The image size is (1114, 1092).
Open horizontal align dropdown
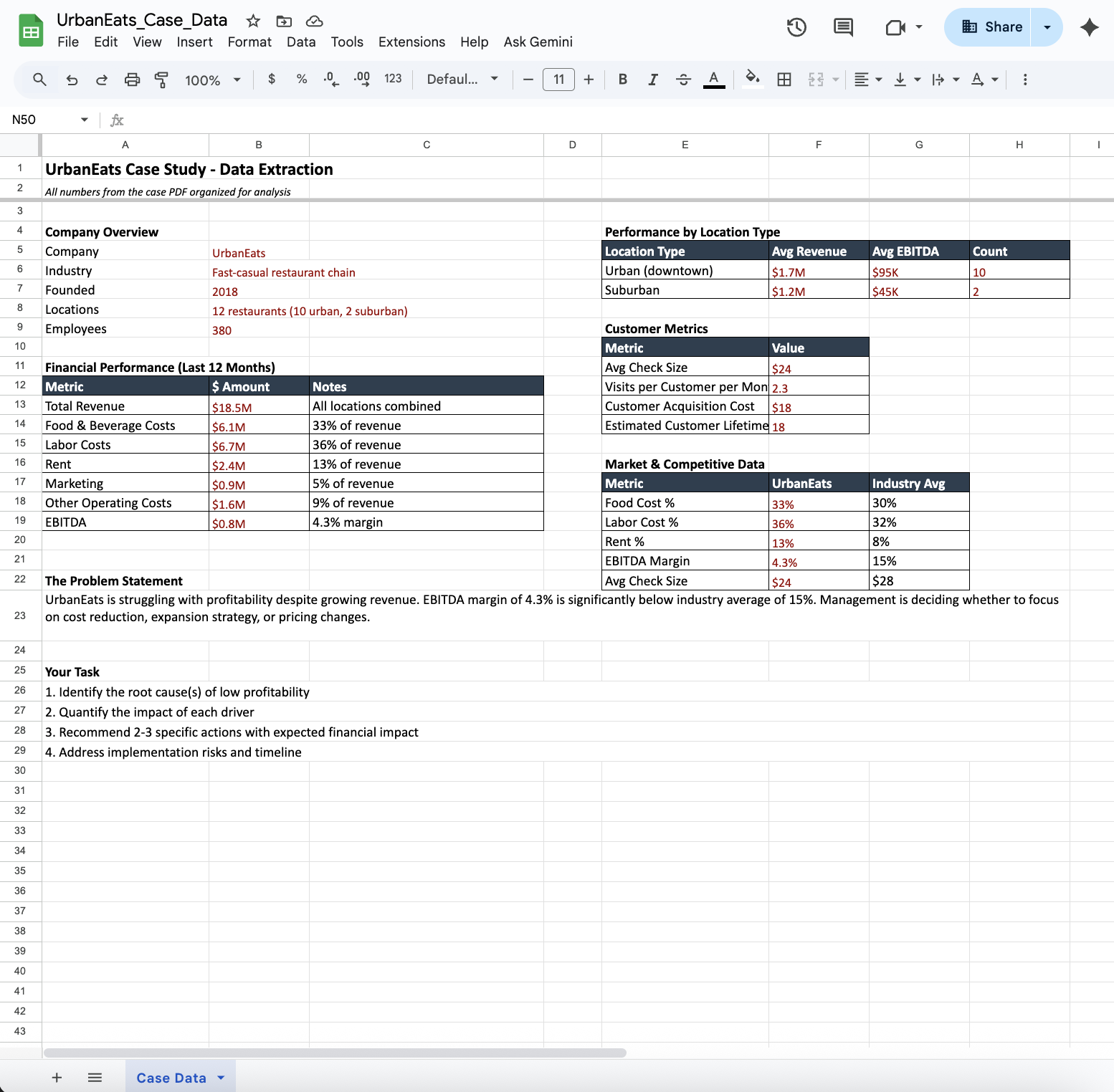pyautogui.click(x=868, y=80)
